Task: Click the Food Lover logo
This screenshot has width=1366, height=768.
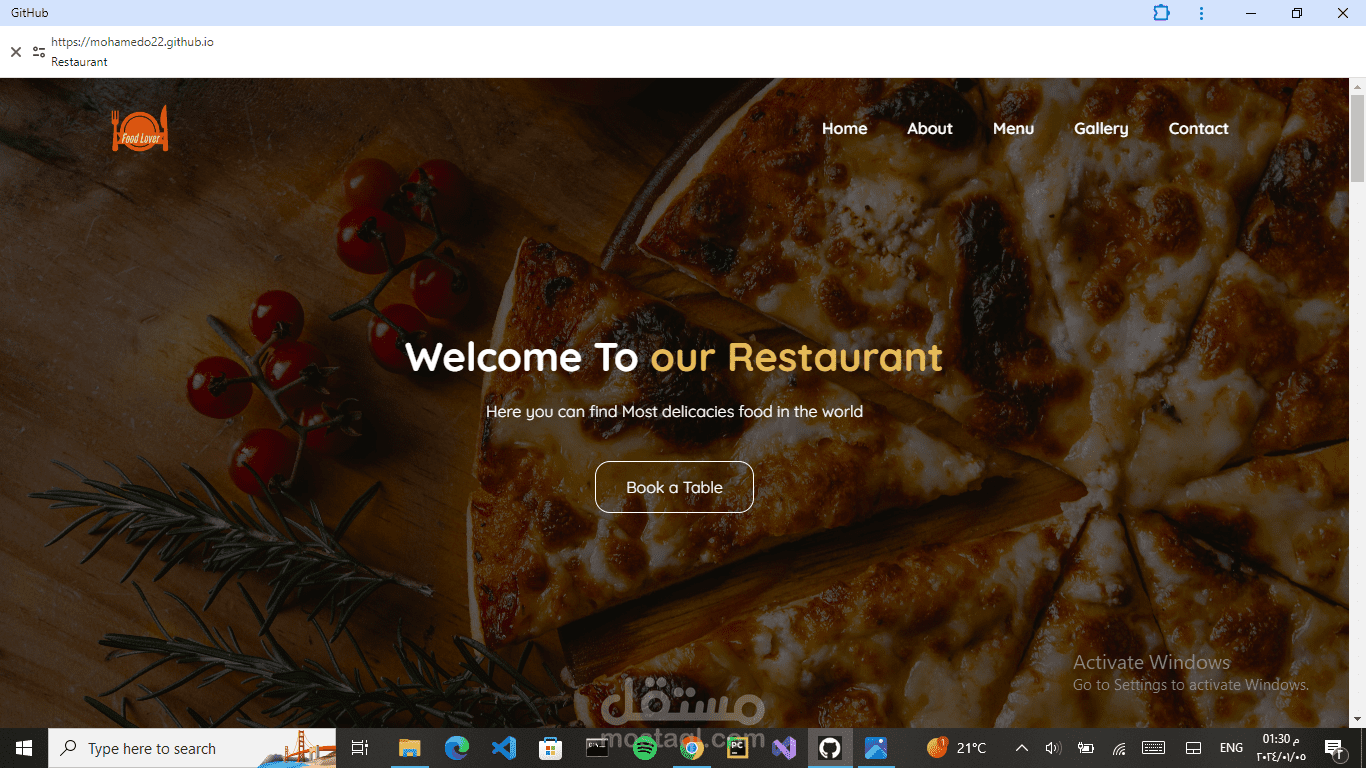Action: pyautogui.click(x=140, y=129)
